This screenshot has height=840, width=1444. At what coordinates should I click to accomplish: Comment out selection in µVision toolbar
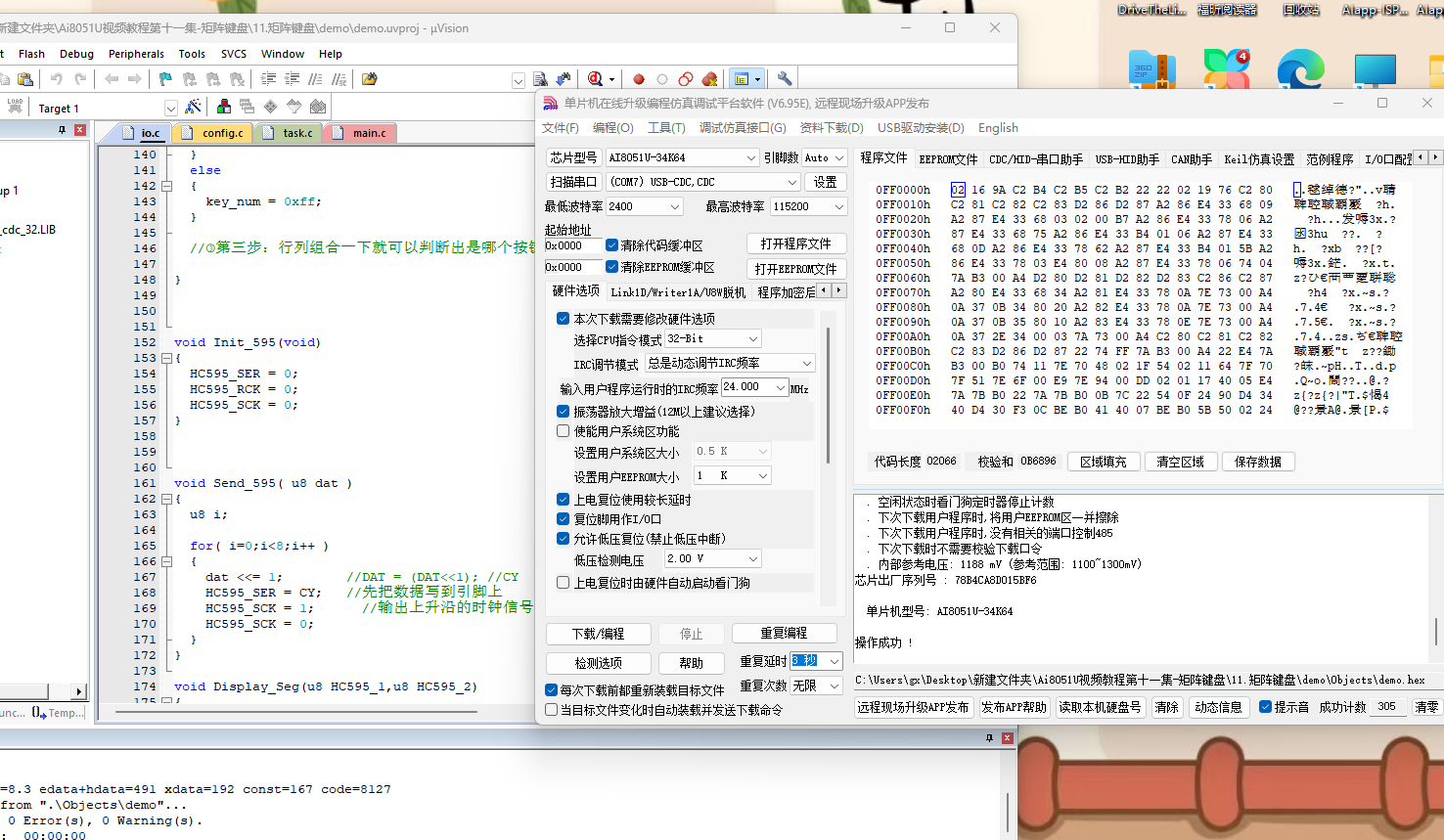click(315, 79)
